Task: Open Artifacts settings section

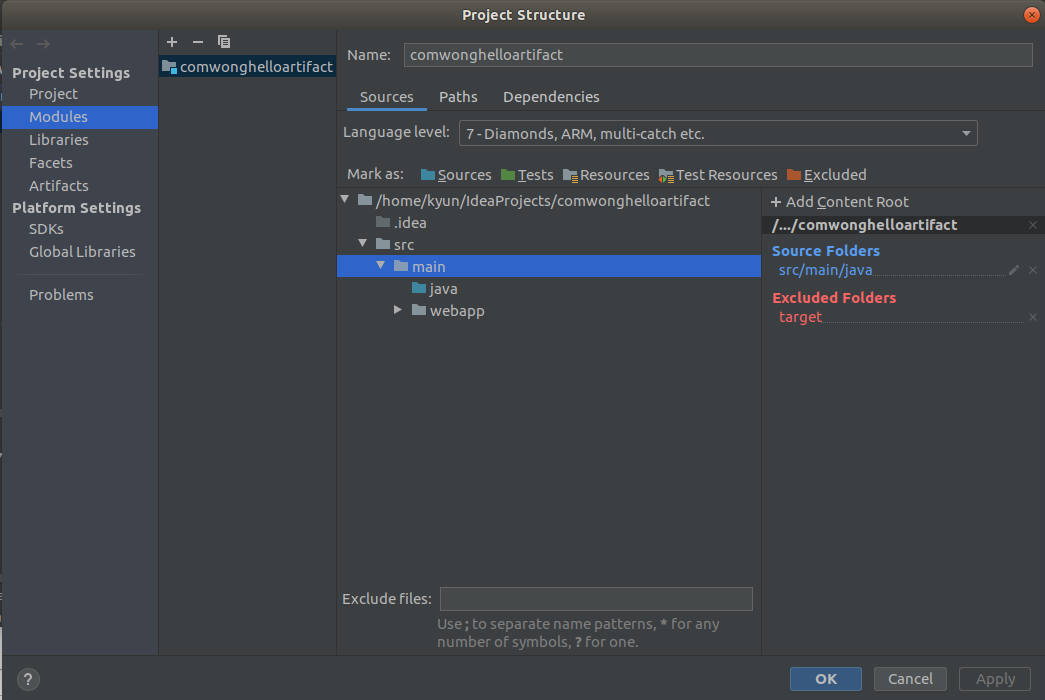Action: point(59,186)
